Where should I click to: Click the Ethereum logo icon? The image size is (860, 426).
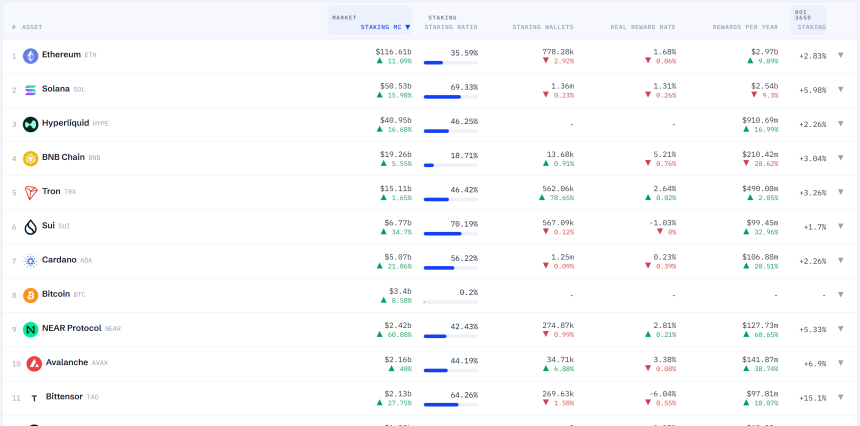click(30, 56)
